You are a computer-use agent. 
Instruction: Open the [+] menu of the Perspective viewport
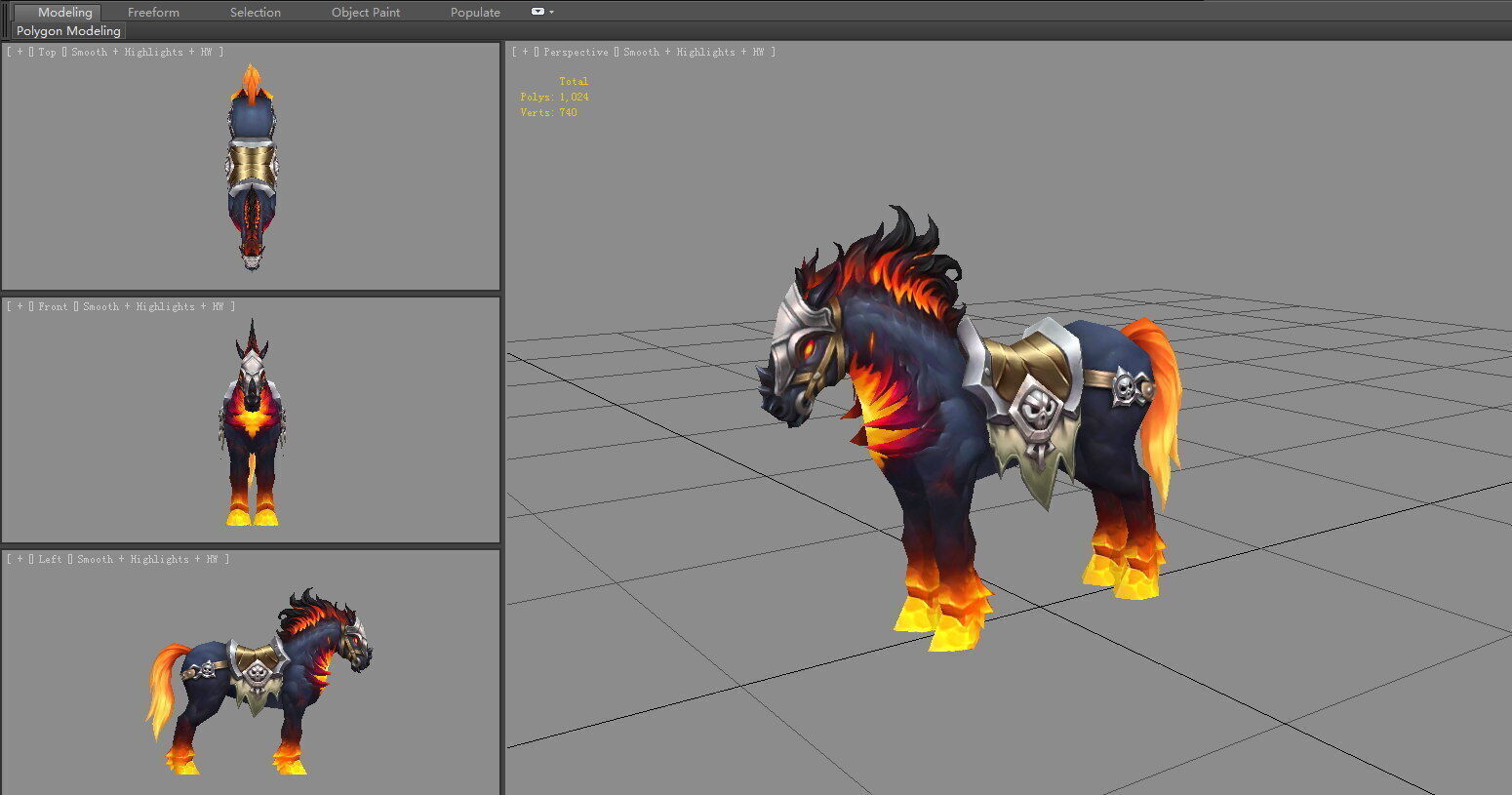pos(525,52)
